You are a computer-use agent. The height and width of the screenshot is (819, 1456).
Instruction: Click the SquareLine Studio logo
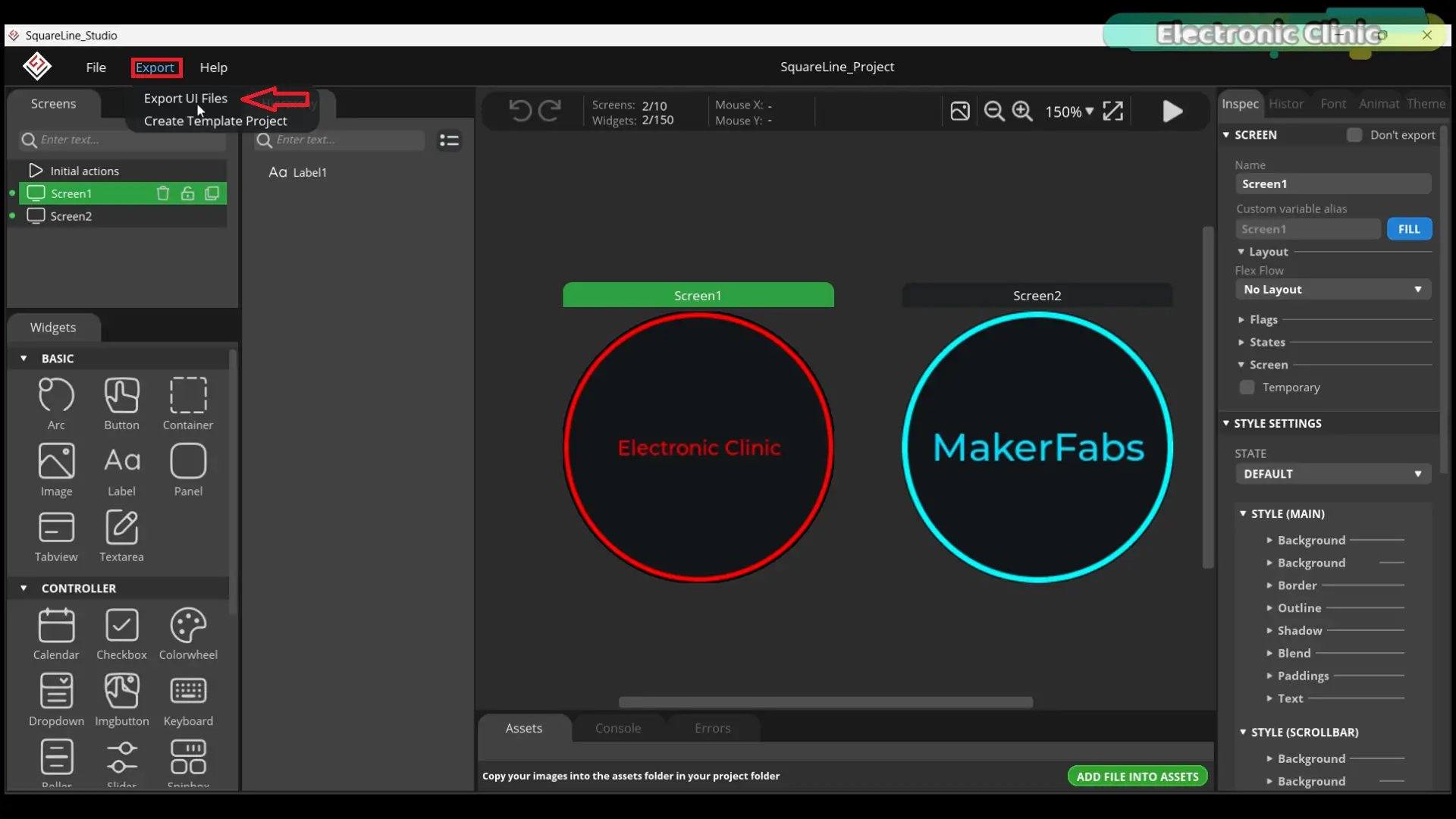[x=37, y=67]
